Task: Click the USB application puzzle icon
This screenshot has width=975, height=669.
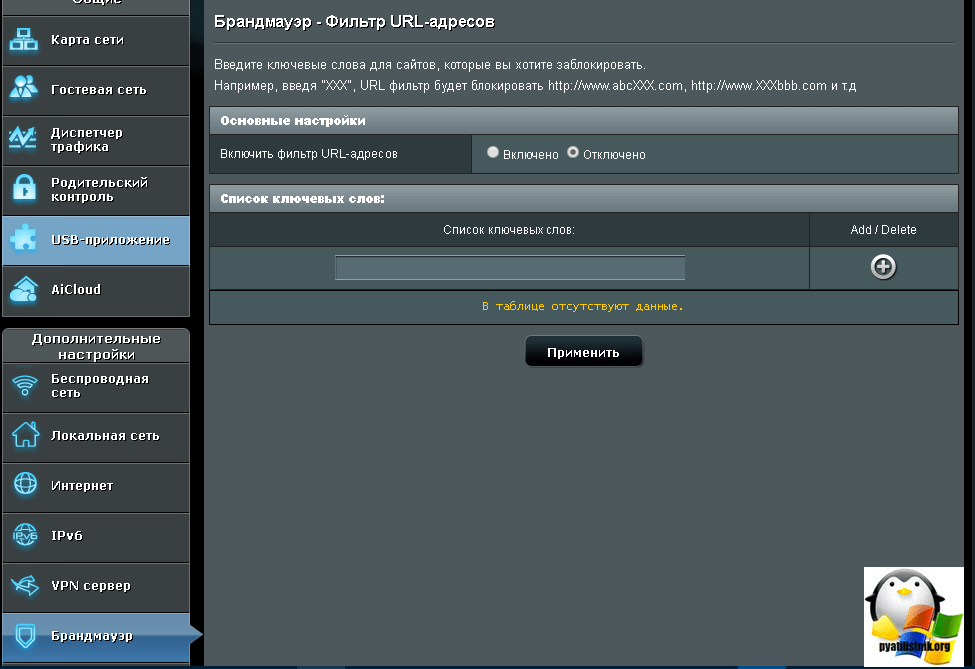Action: point(23,239)
